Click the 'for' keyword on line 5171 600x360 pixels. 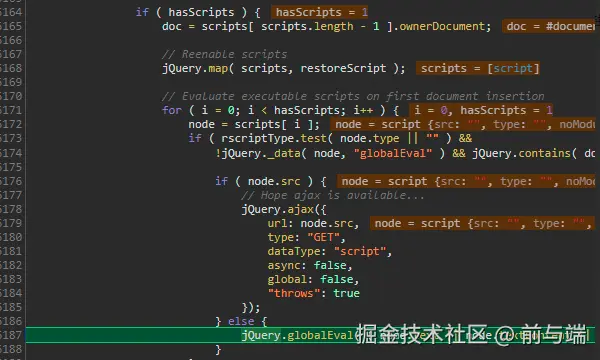tap(172, 110)
